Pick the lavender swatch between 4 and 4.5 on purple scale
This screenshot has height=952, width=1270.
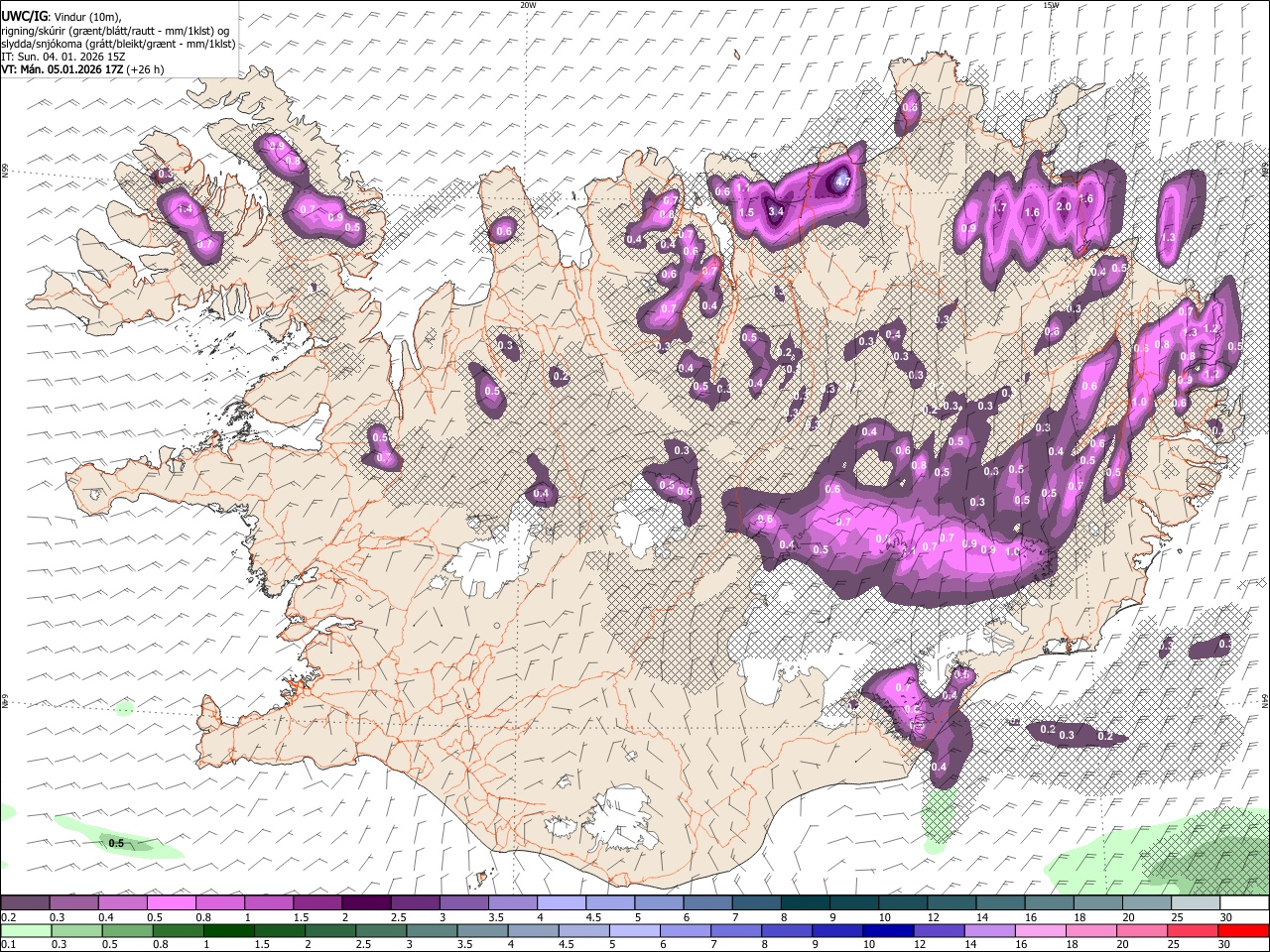560,903
